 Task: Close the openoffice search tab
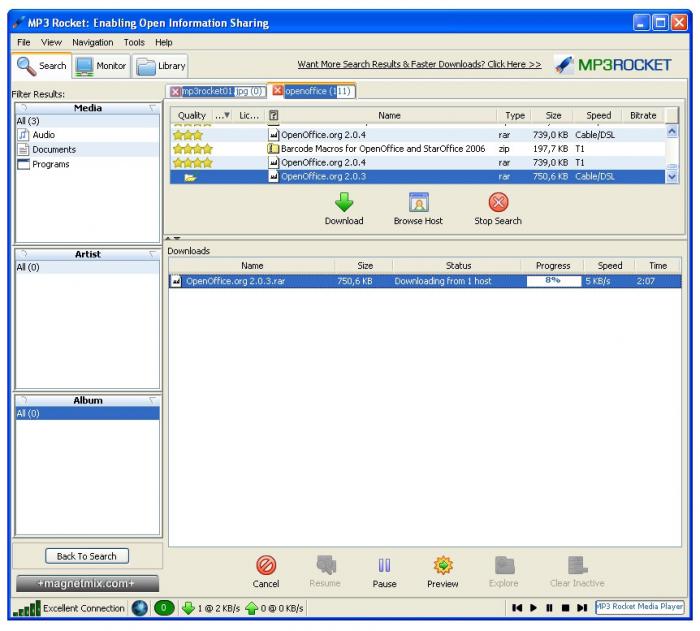(277, 91)
